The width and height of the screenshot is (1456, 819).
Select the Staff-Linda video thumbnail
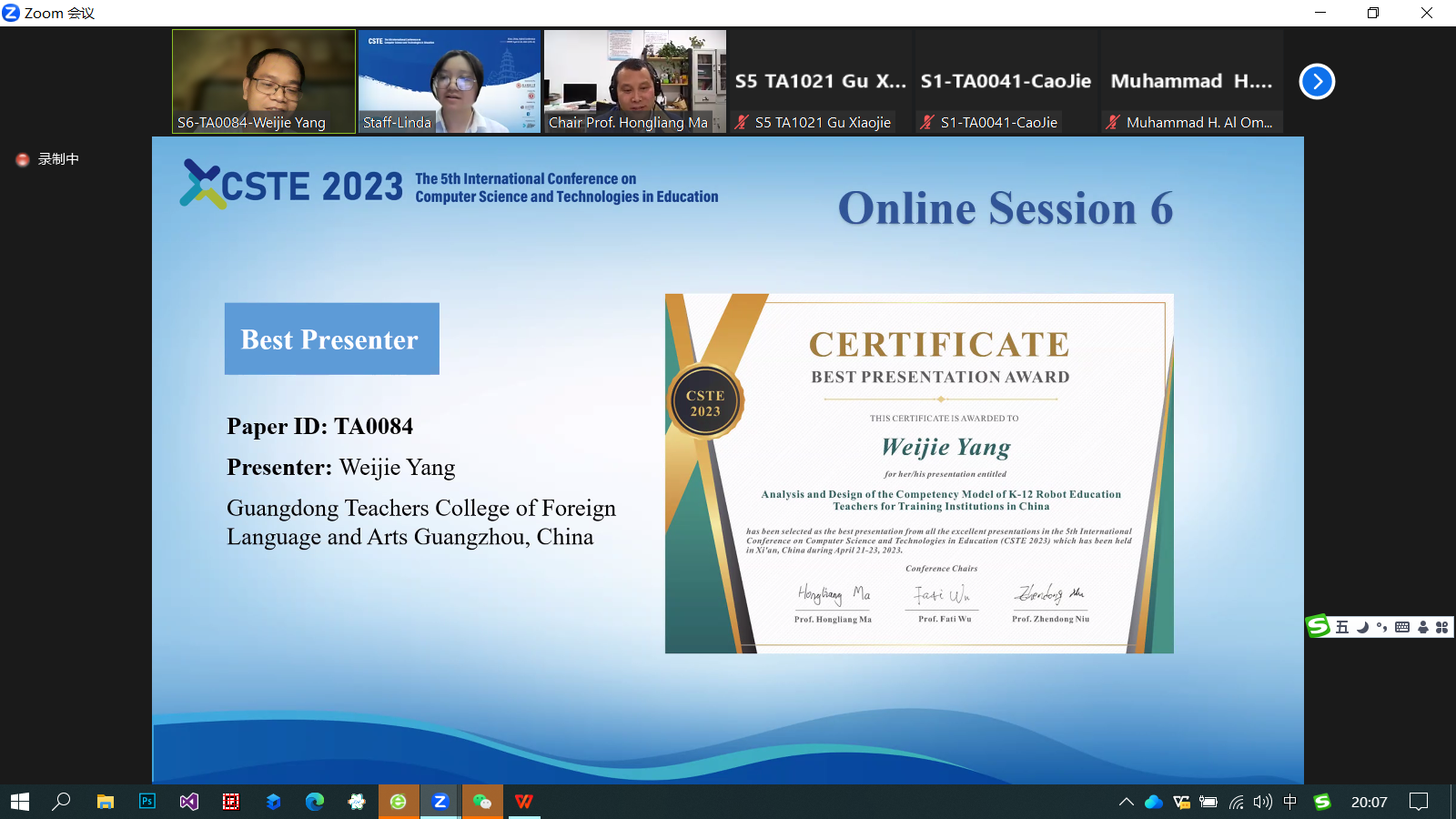(x=449, y=81)
